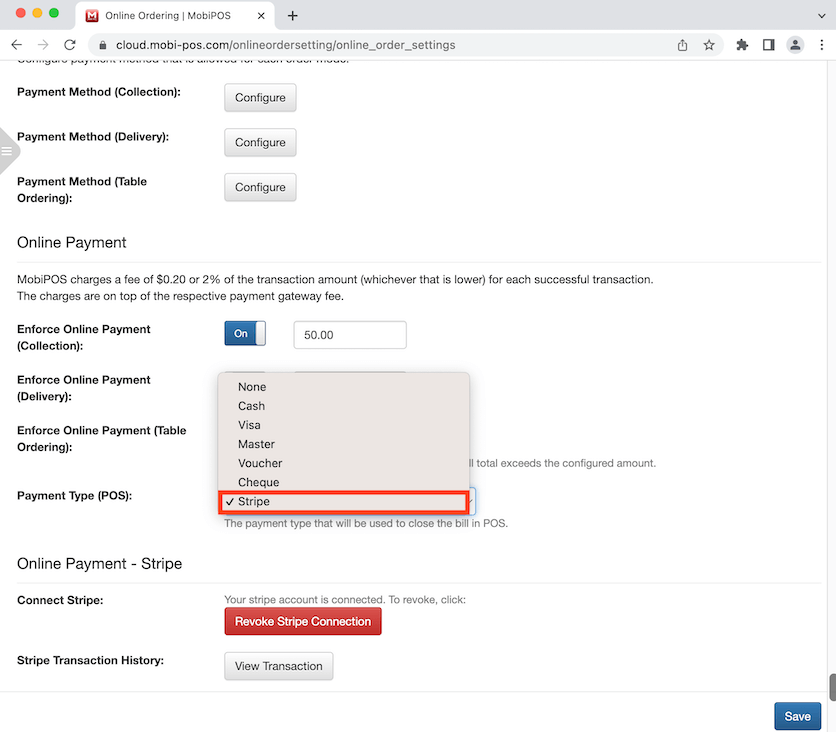Select the Online Ordering MobiPOS tab

click(175, 15)
